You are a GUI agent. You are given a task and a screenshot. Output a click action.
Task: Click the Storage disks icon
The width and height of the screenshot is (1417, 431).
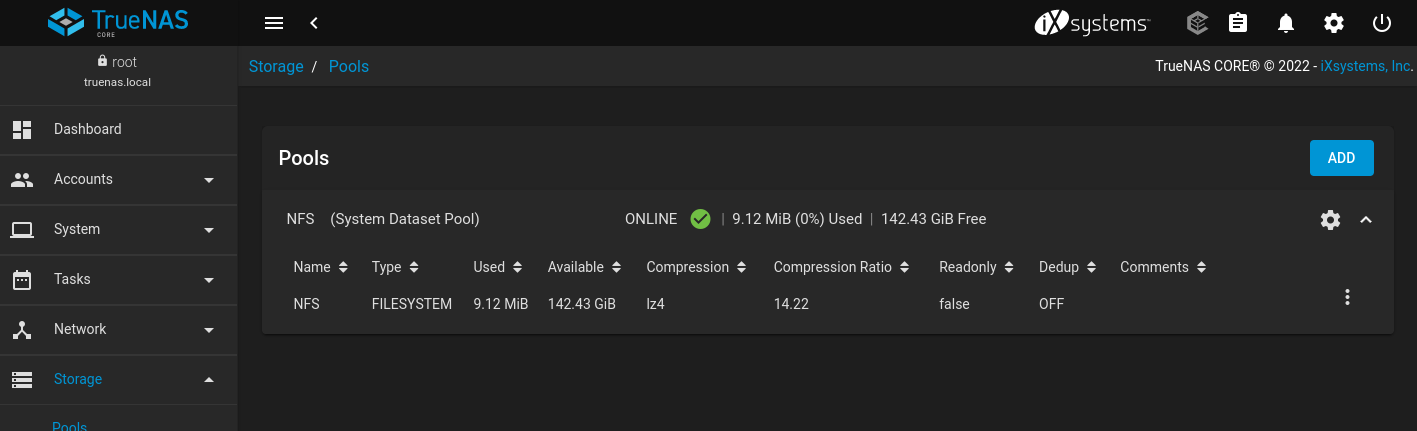pos(22,379)
